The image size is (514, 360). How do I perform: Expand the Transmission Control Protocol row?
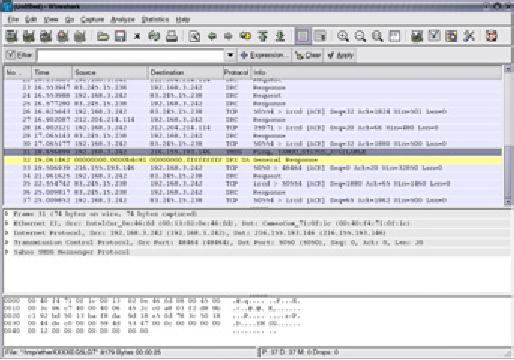pyautogui.click(x=6, y=242)
